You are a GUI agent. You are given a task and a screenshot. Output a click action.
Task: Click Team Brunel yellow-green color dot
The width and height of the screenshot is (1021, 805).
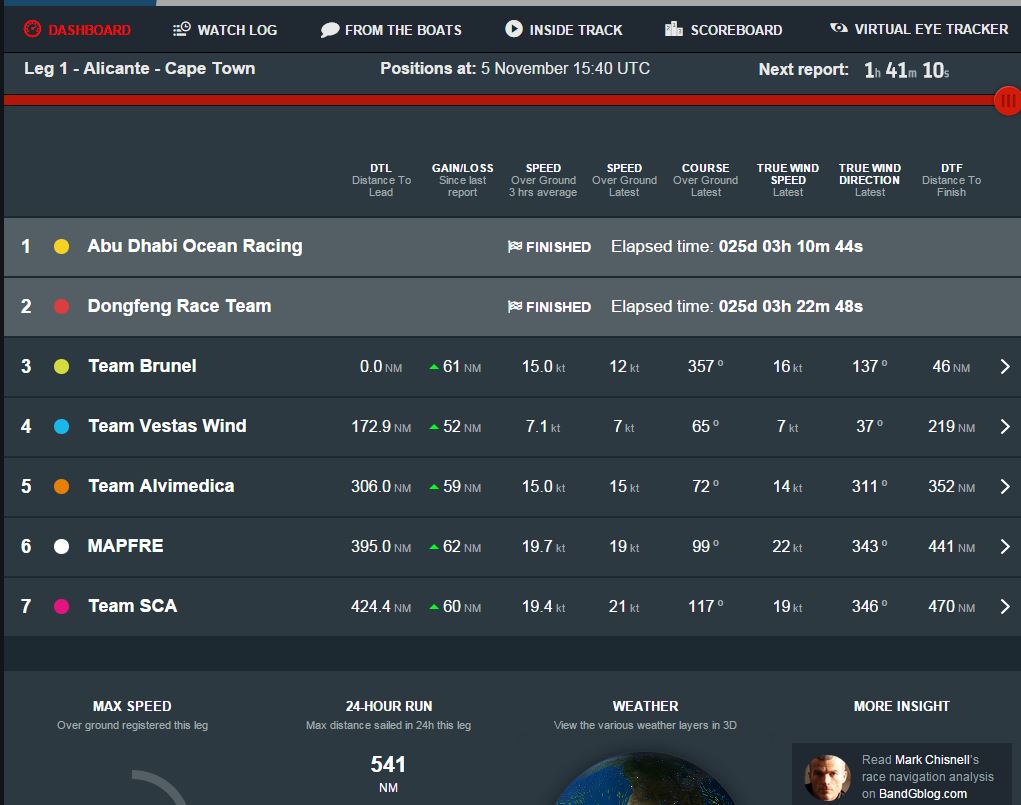tap(61, 367)
